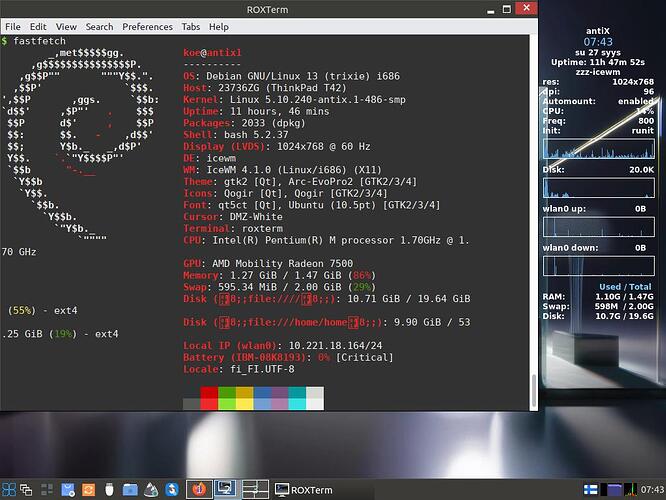The width and height of the screenshot is (666, 500).
Task: Open the Help menu
Action: 219,27
